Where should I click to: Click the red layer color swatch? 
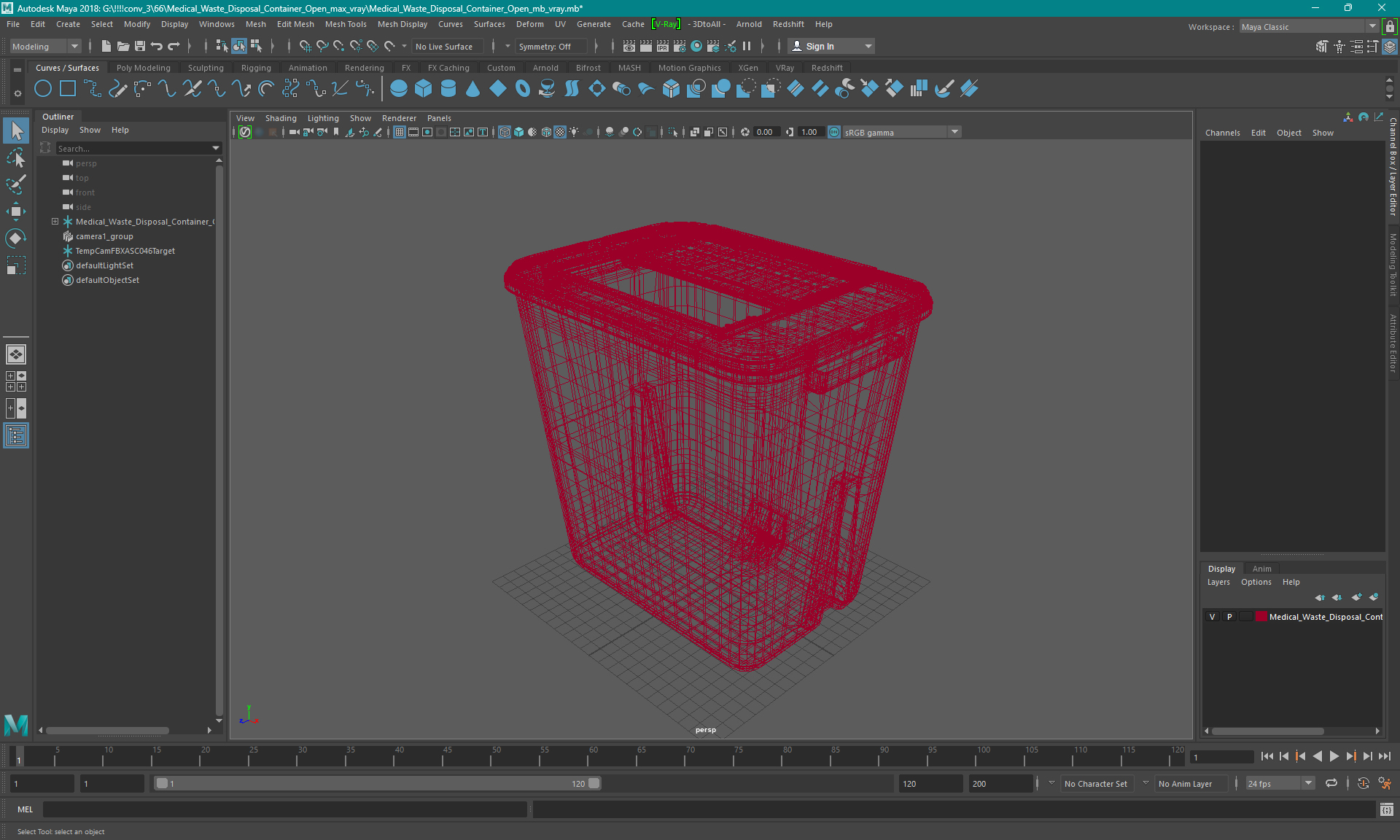(x=1261, y=617)
